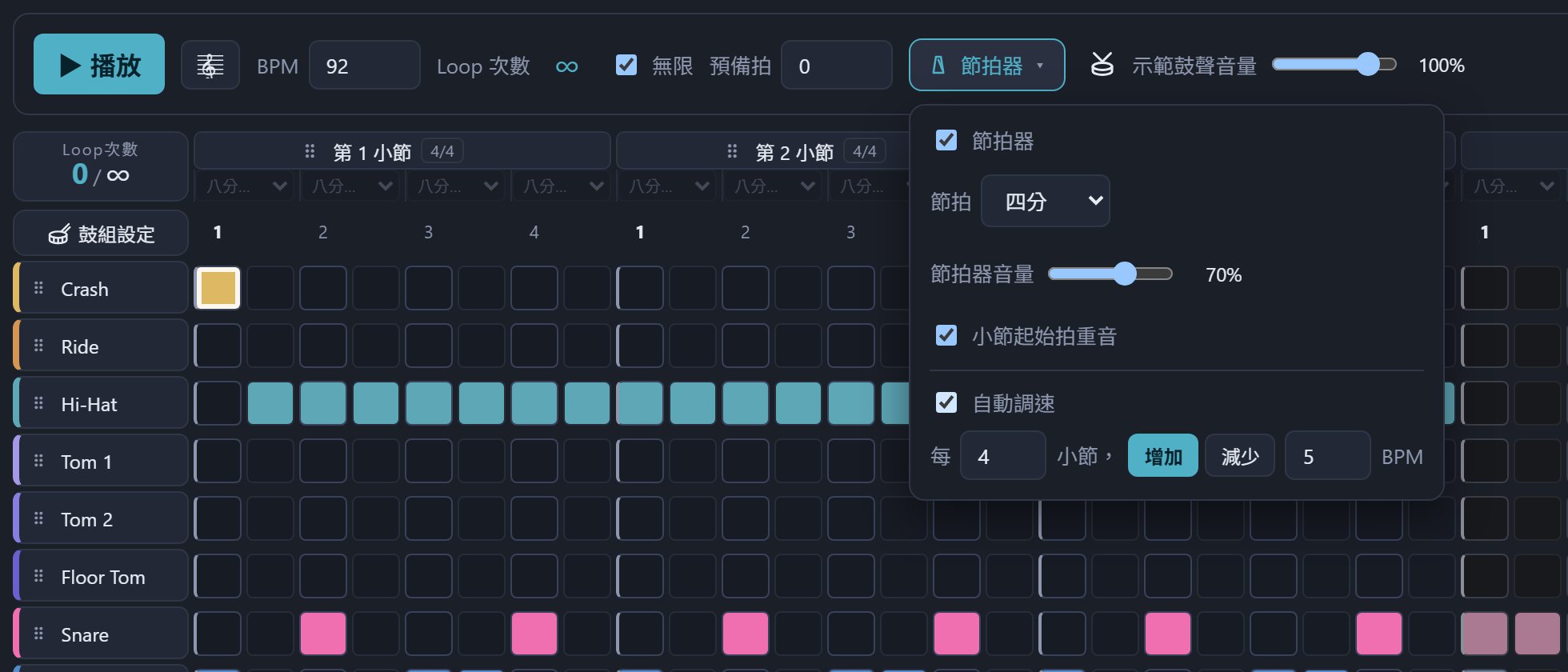Start playback with the 播放 button
This screenshot has width=1568, height=672.
tap(99, 64)
